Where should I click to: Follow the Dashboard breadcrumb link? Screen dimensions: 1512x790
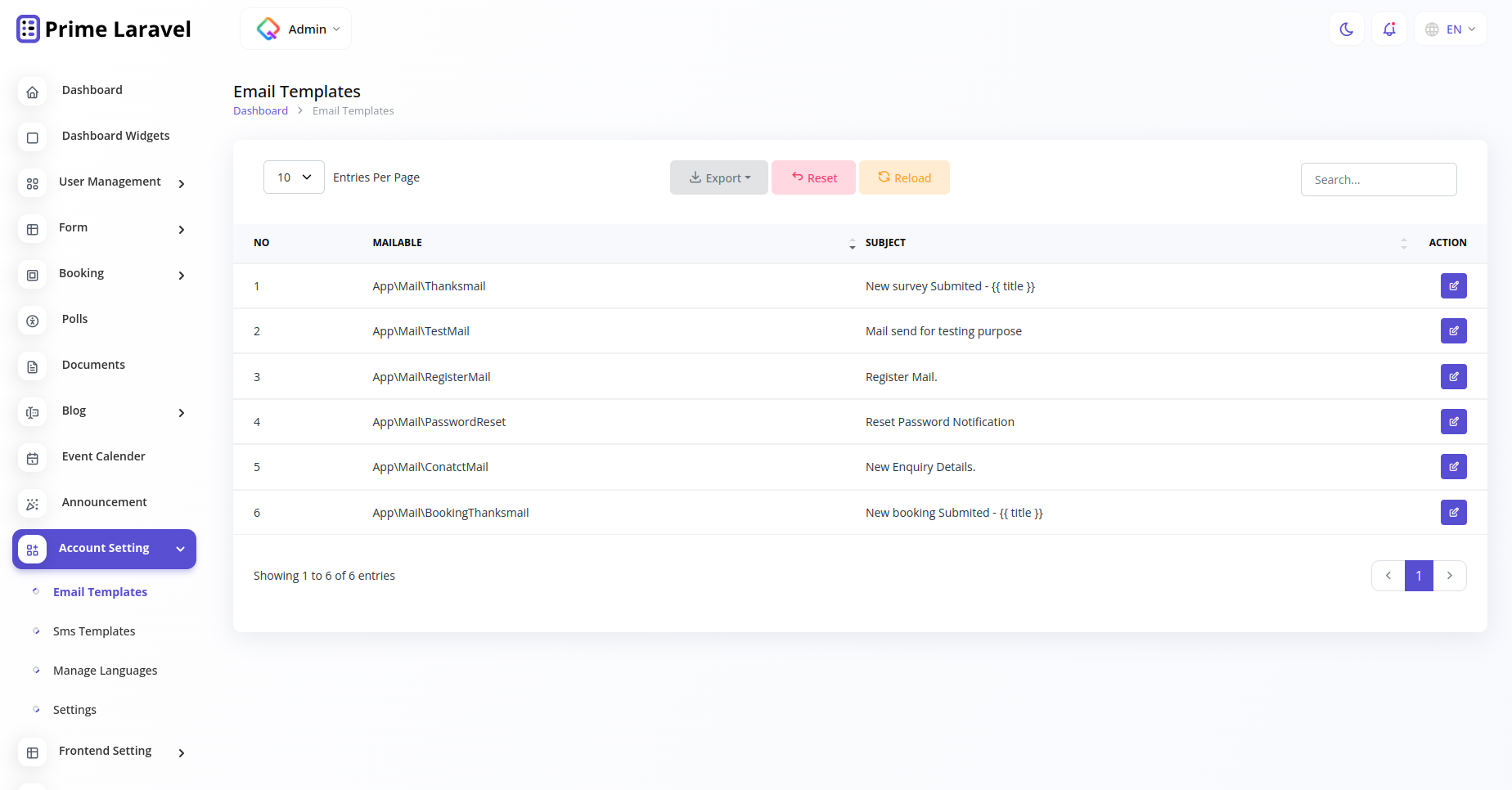pos(260,110)
